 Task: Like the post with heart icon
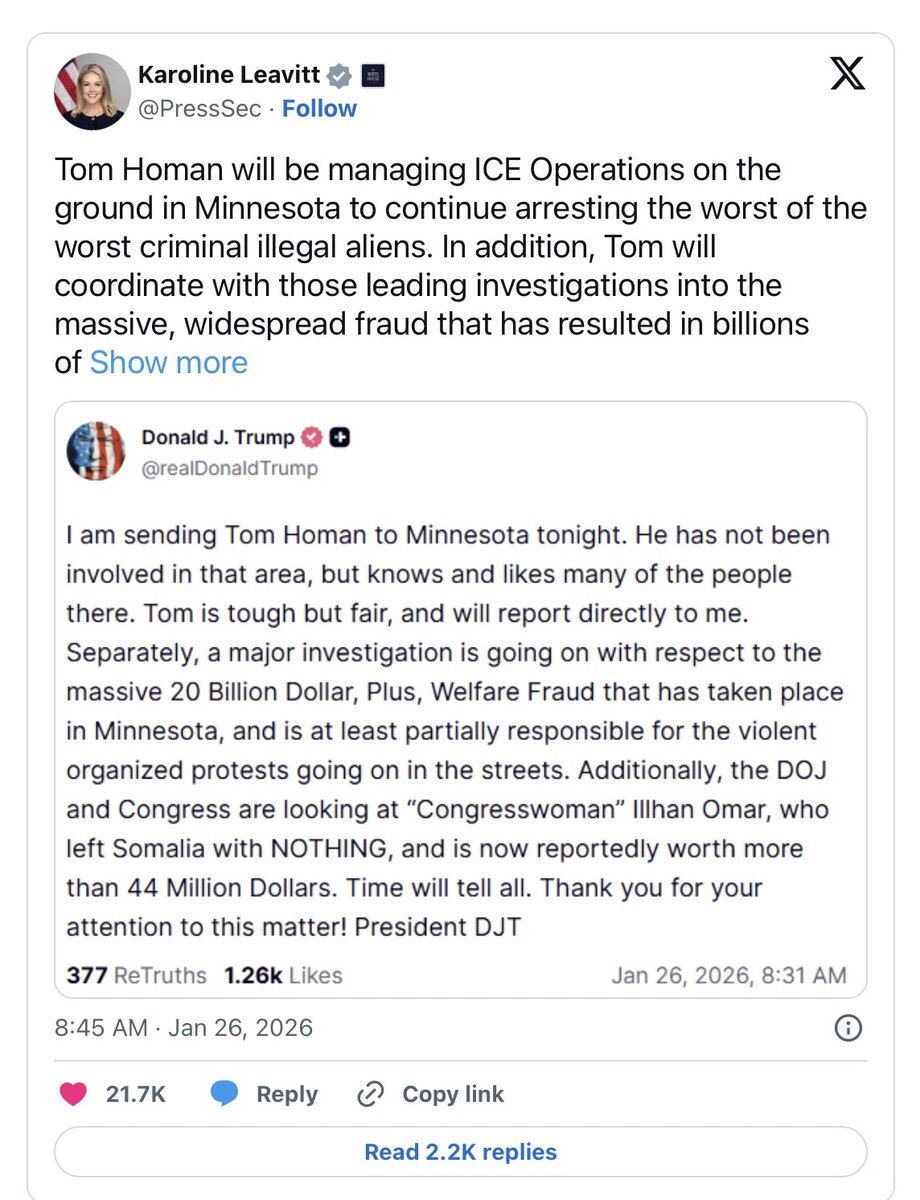click(73, 1095)
